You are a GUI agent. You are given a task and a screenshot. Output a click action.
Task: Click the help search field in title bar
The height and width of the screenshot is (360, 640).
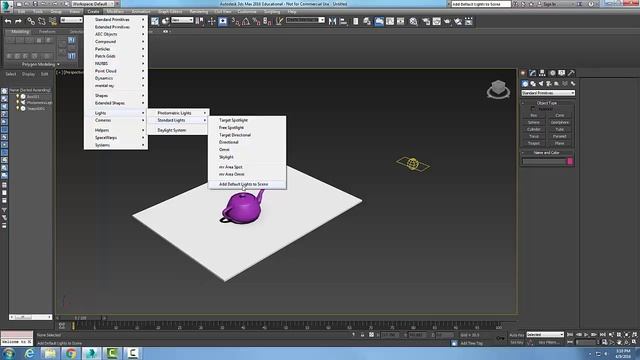[481, 4]
